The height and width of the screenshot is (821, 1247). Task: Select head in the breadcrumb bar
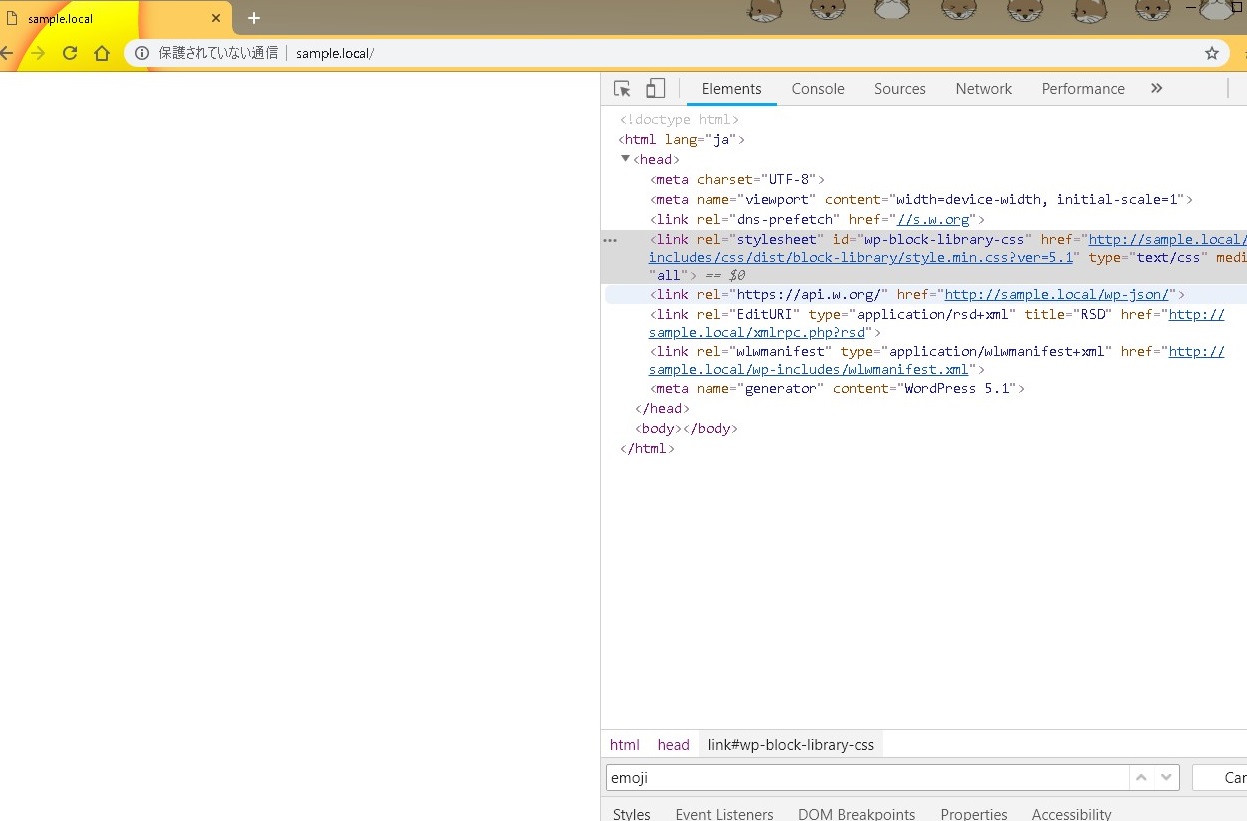coord(673,745)
